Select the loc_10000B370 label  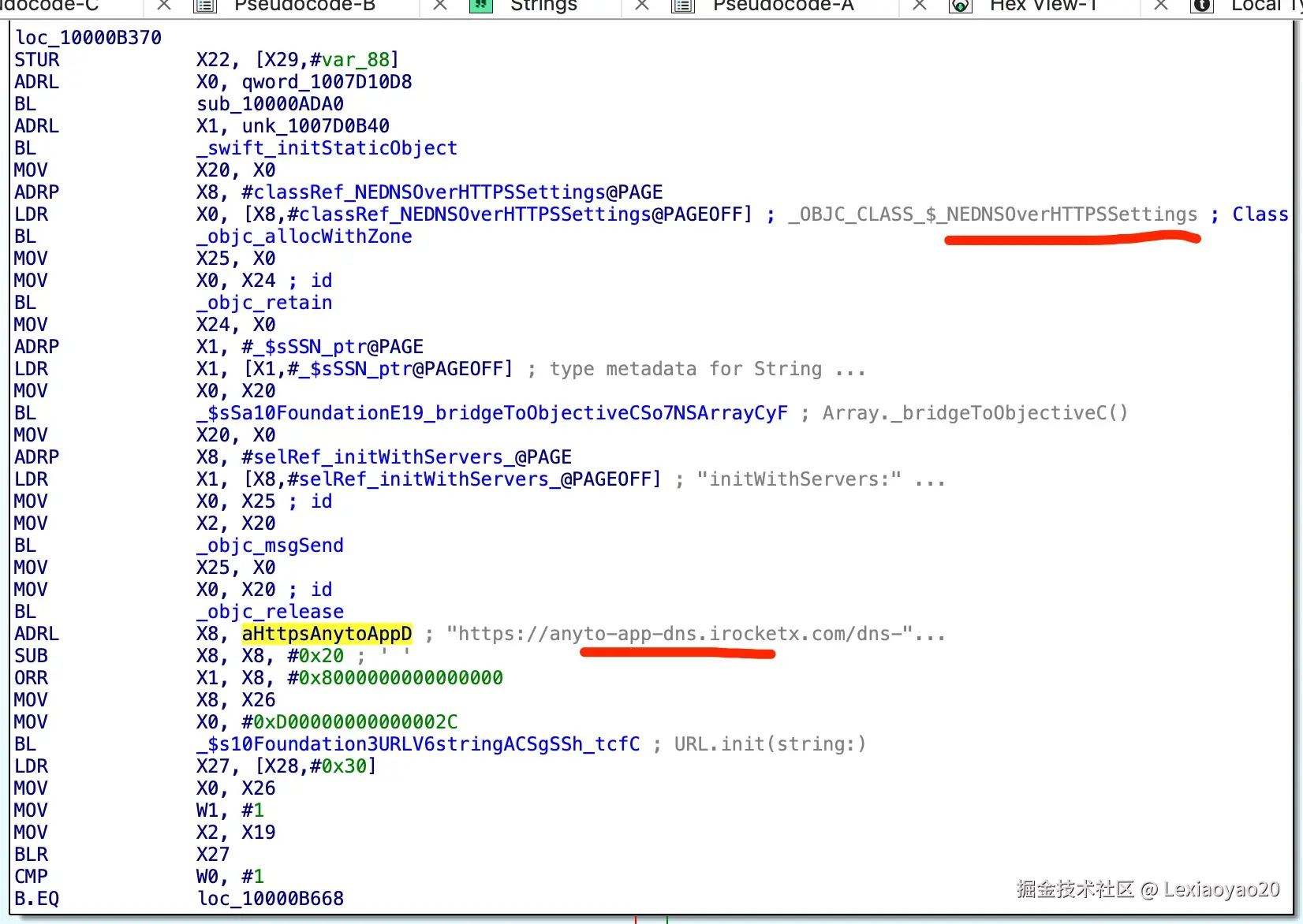point(88,38)
